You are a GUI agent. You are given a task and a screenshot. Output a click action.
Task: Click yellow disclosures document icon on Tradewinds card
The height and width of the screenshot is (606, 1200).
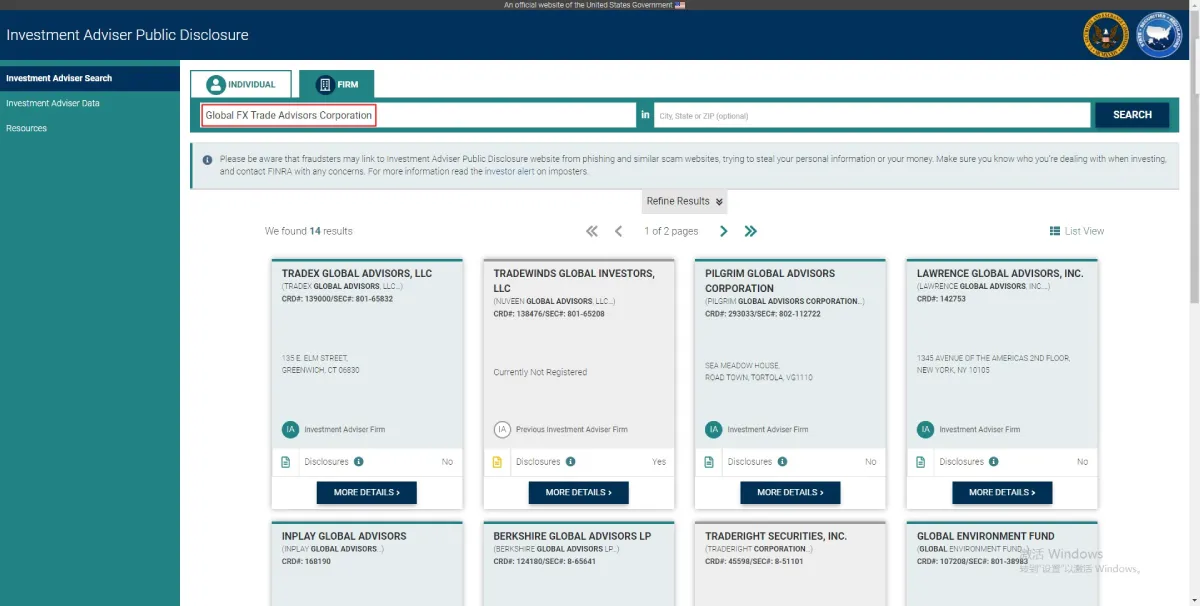tap(497, 462)
